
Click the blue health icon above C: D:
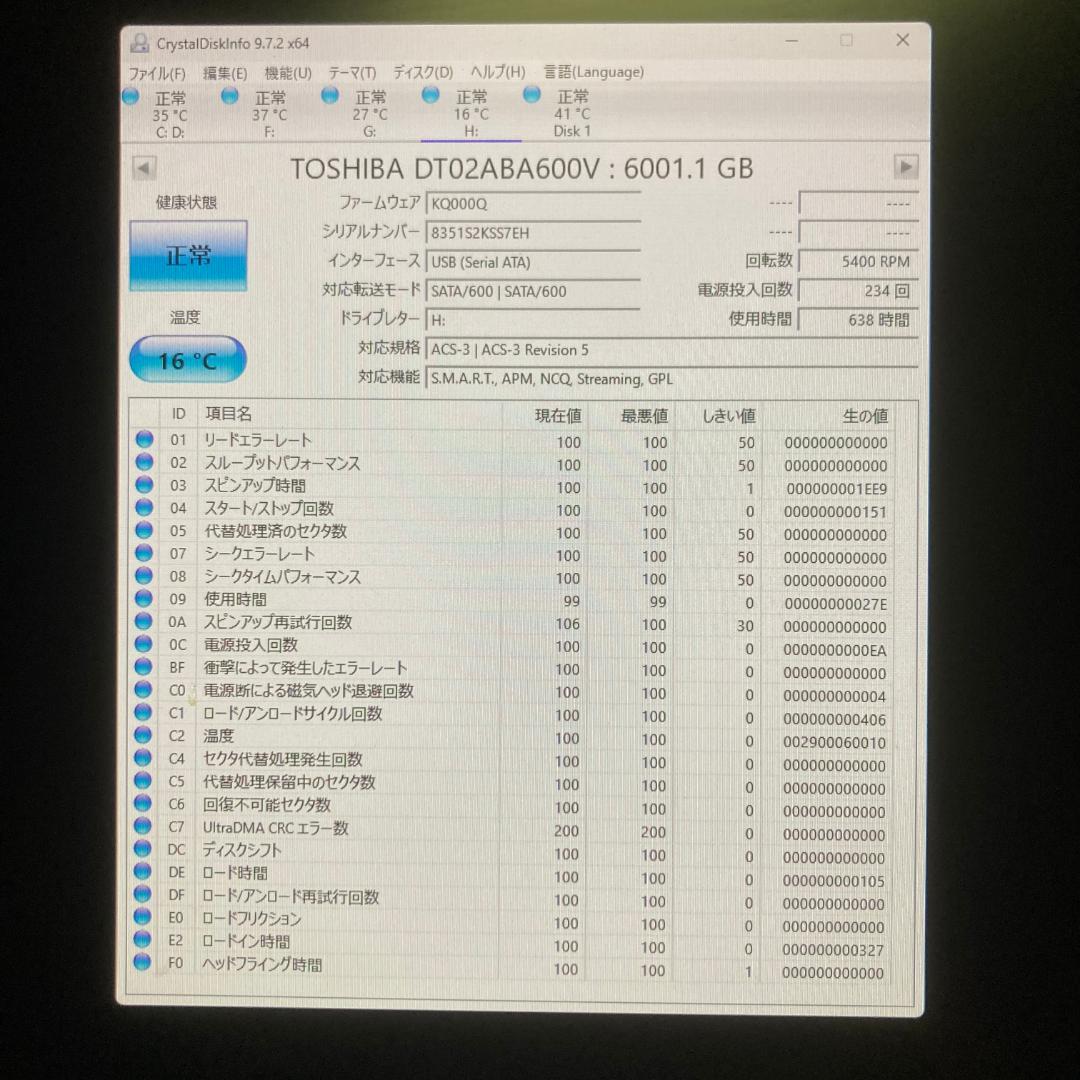point(130,94)
